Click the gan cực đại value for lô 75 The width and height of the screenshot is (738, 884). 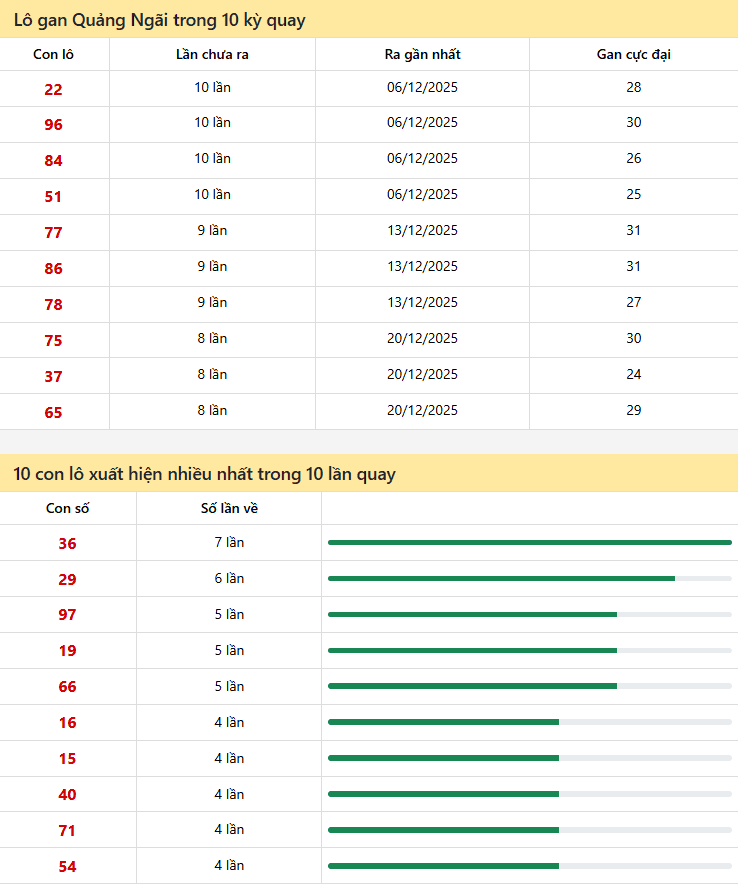click(633, 338)
